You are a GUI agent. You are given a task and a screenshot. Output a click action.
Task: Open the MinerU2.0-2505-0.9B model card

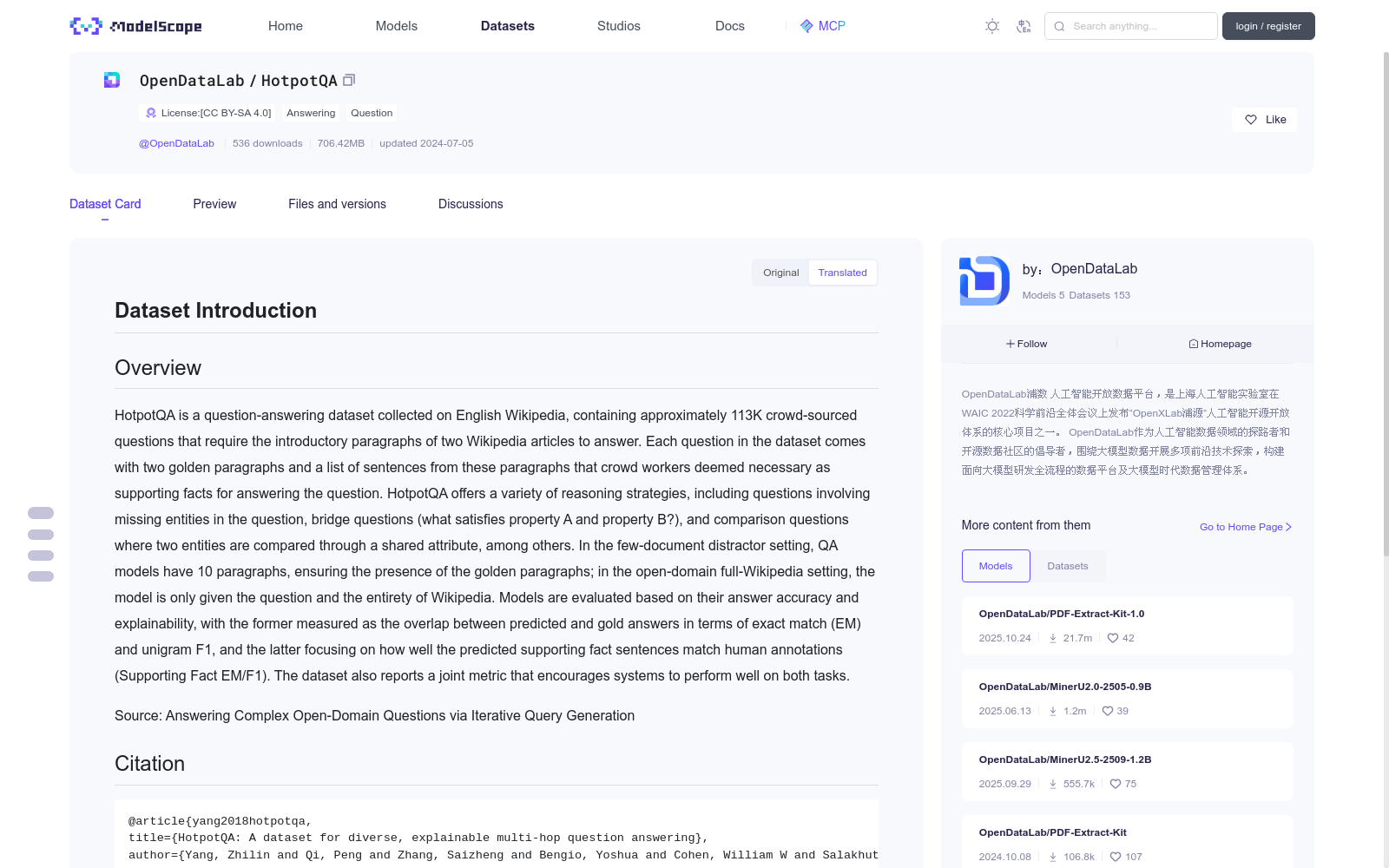click(x=1127, y=699)
